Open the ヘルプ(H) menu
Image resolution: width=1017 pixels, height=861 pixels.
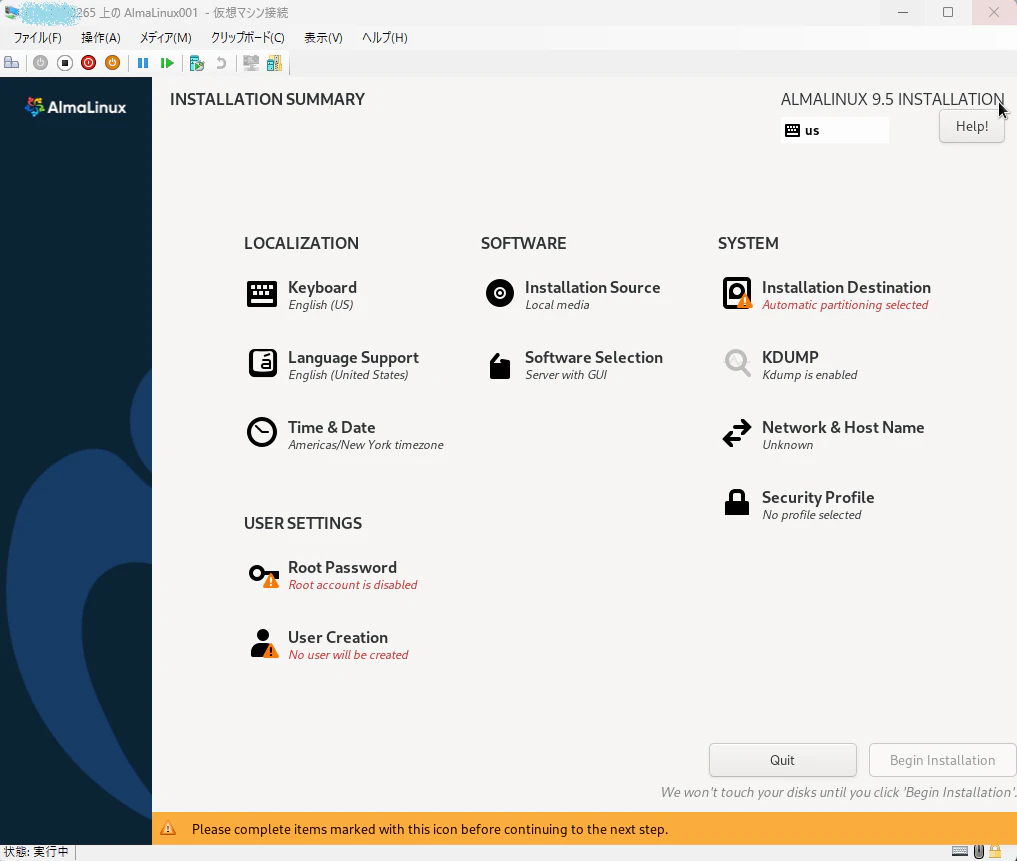tap(384, 38)
